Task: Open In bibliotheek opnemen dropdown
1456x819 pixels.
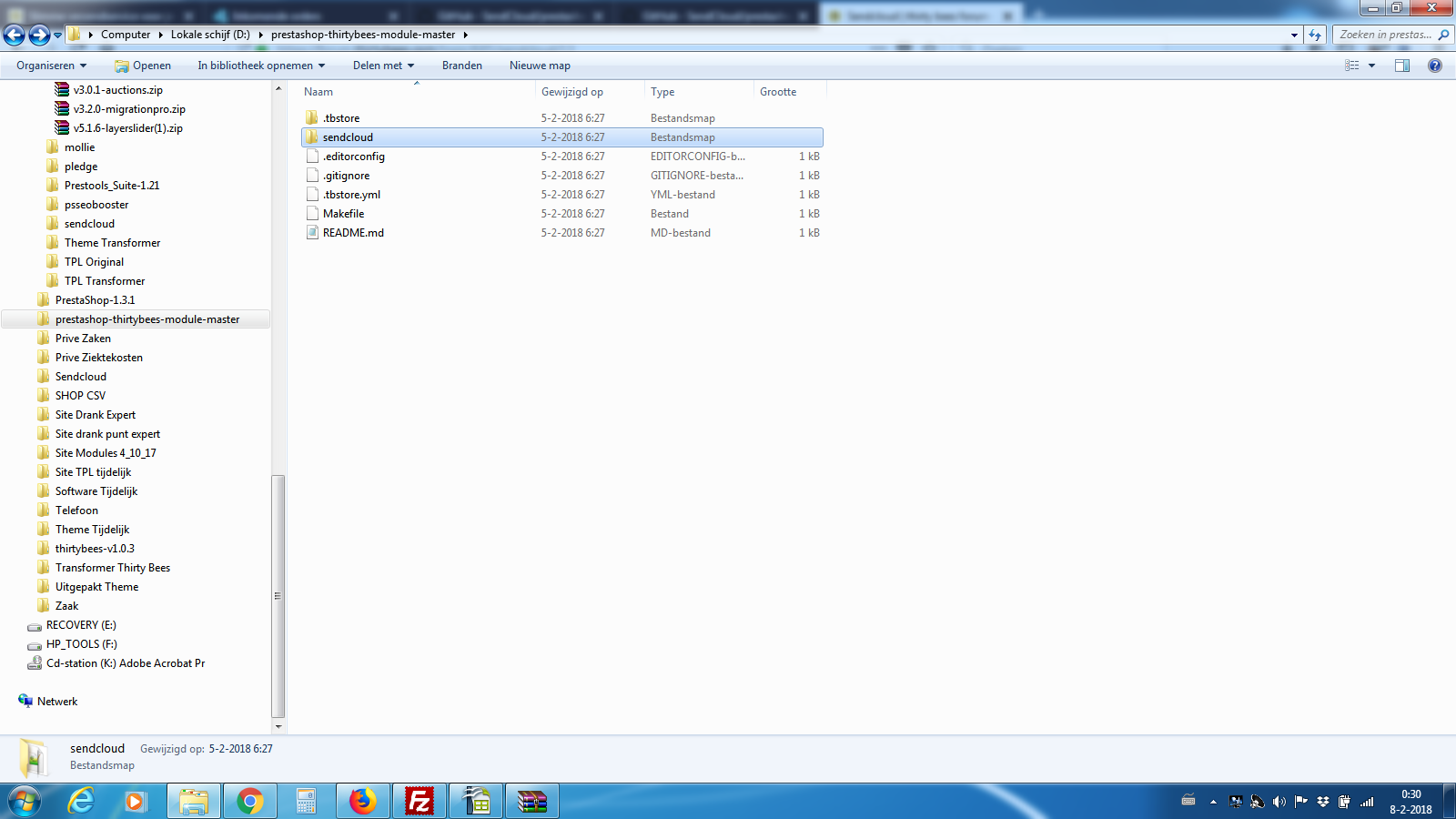Action: [261, 66]
